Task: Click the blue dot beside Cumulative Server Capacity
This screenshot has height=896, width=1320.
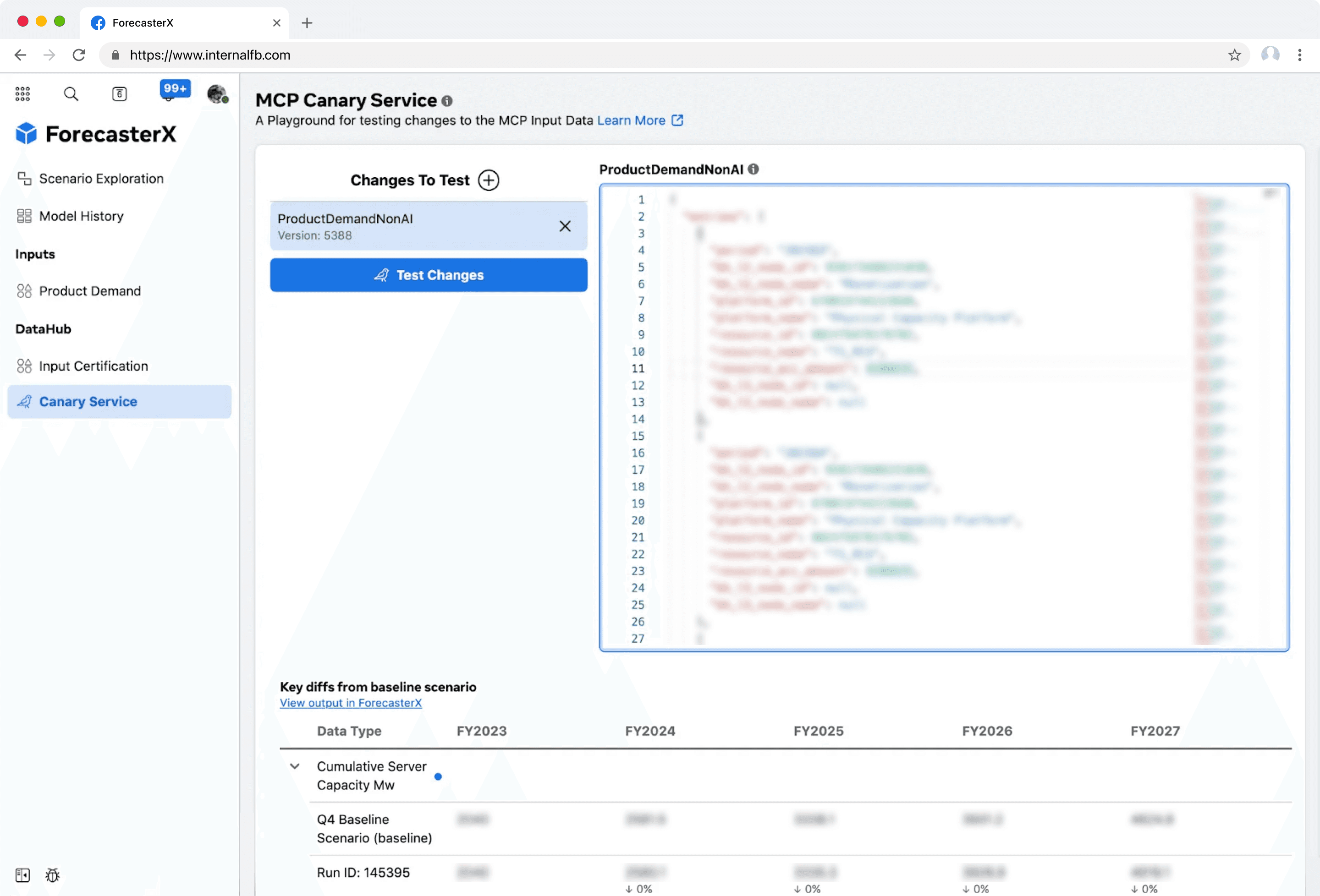Action: (x=438, y=777)
